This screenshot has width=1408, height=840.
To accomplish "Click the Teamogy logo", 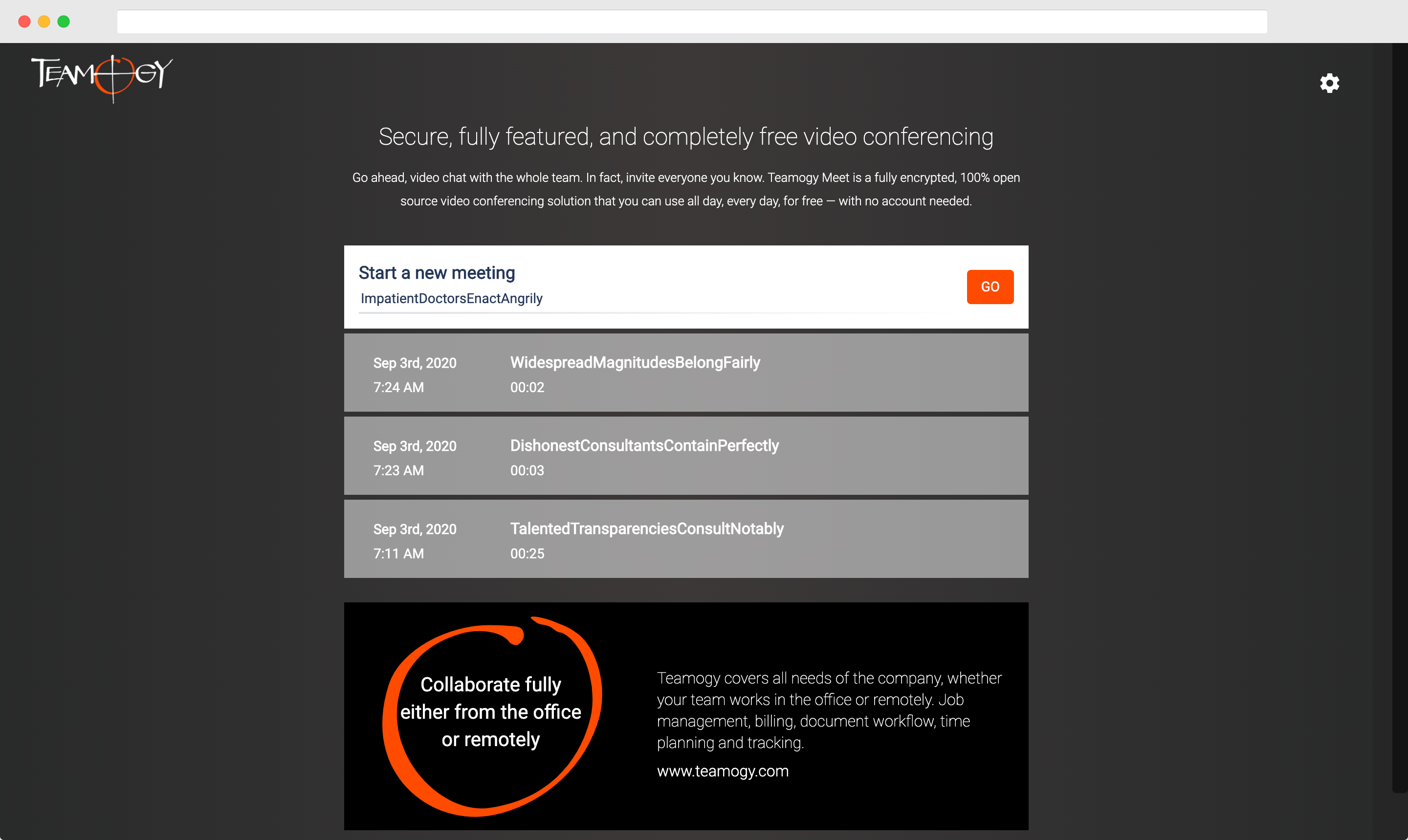I will point(102,78).
